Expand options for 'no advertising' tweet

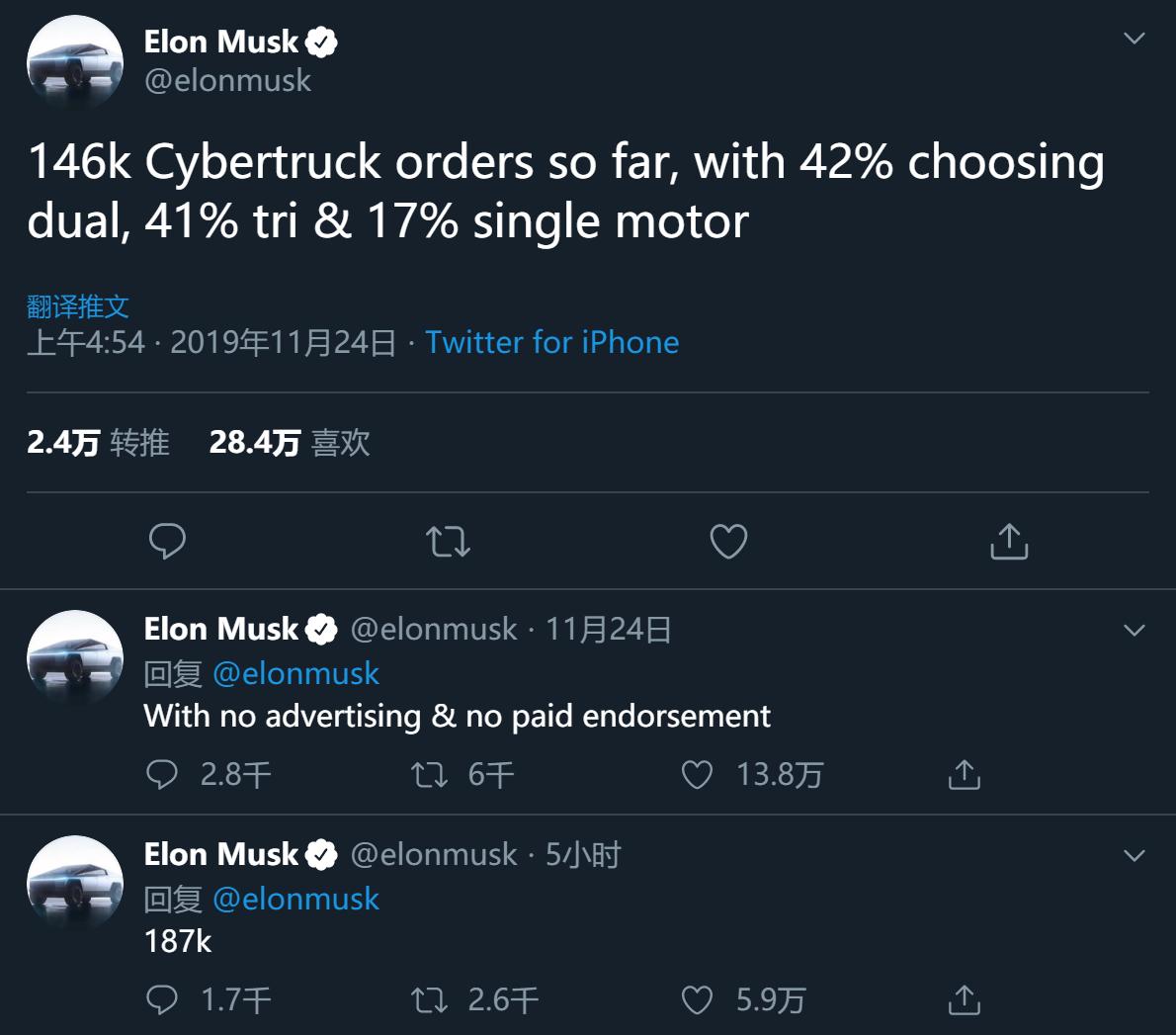click(x=1134, y=630)
